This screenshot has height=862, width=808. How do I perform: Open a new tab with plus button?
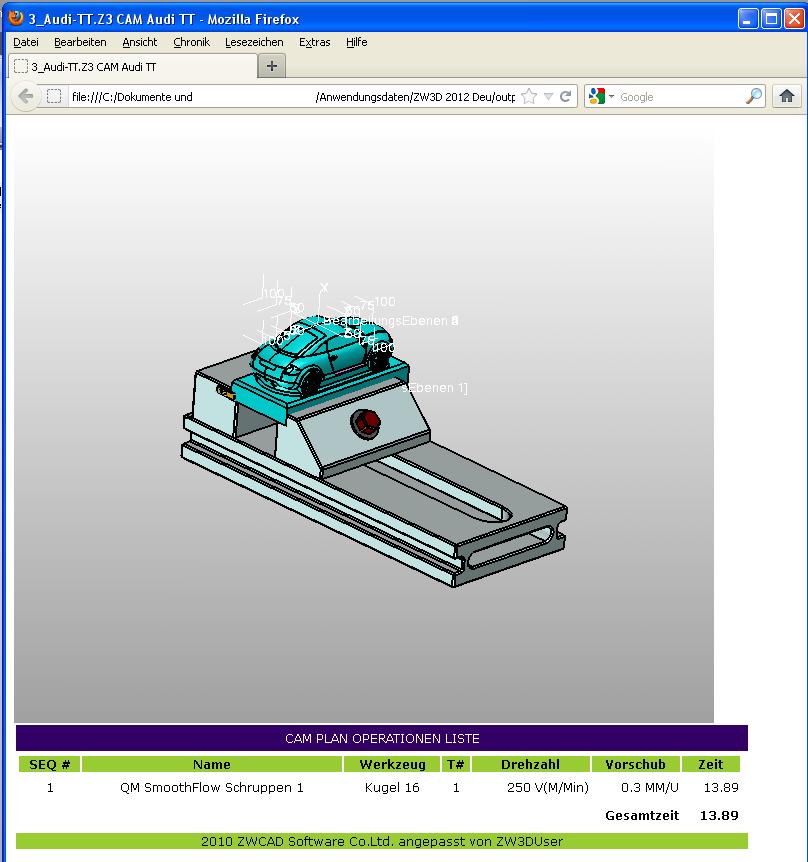pos(272,67)
